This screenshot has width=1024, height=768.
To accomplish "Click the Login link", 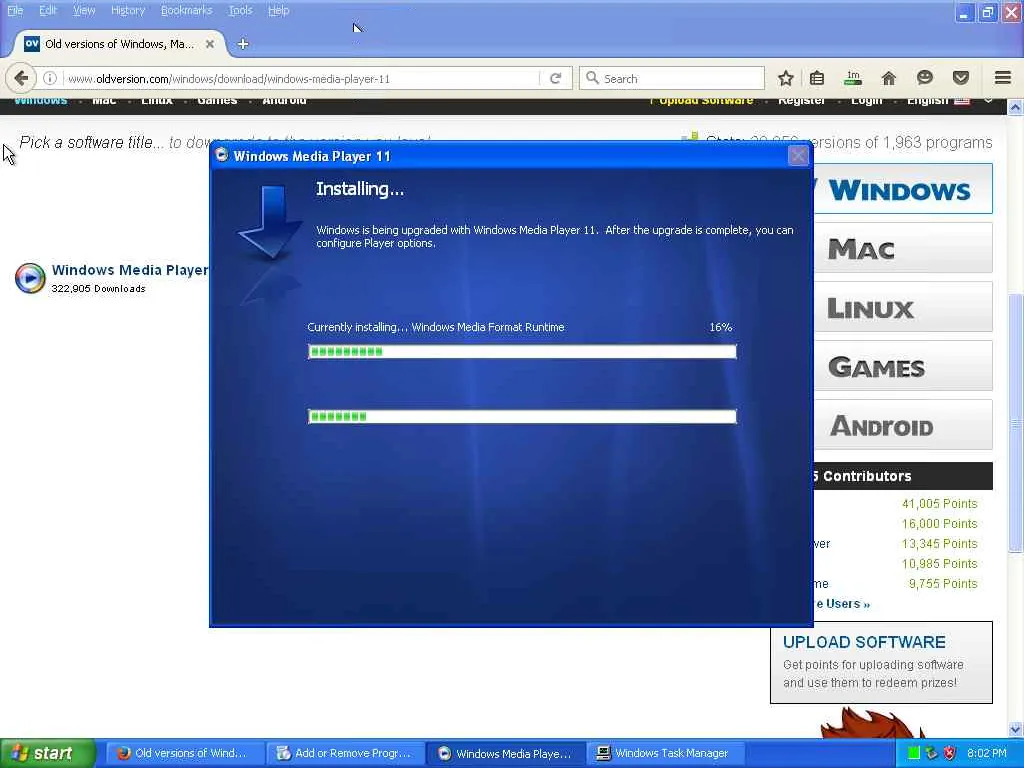I will [x=866, y=101].
